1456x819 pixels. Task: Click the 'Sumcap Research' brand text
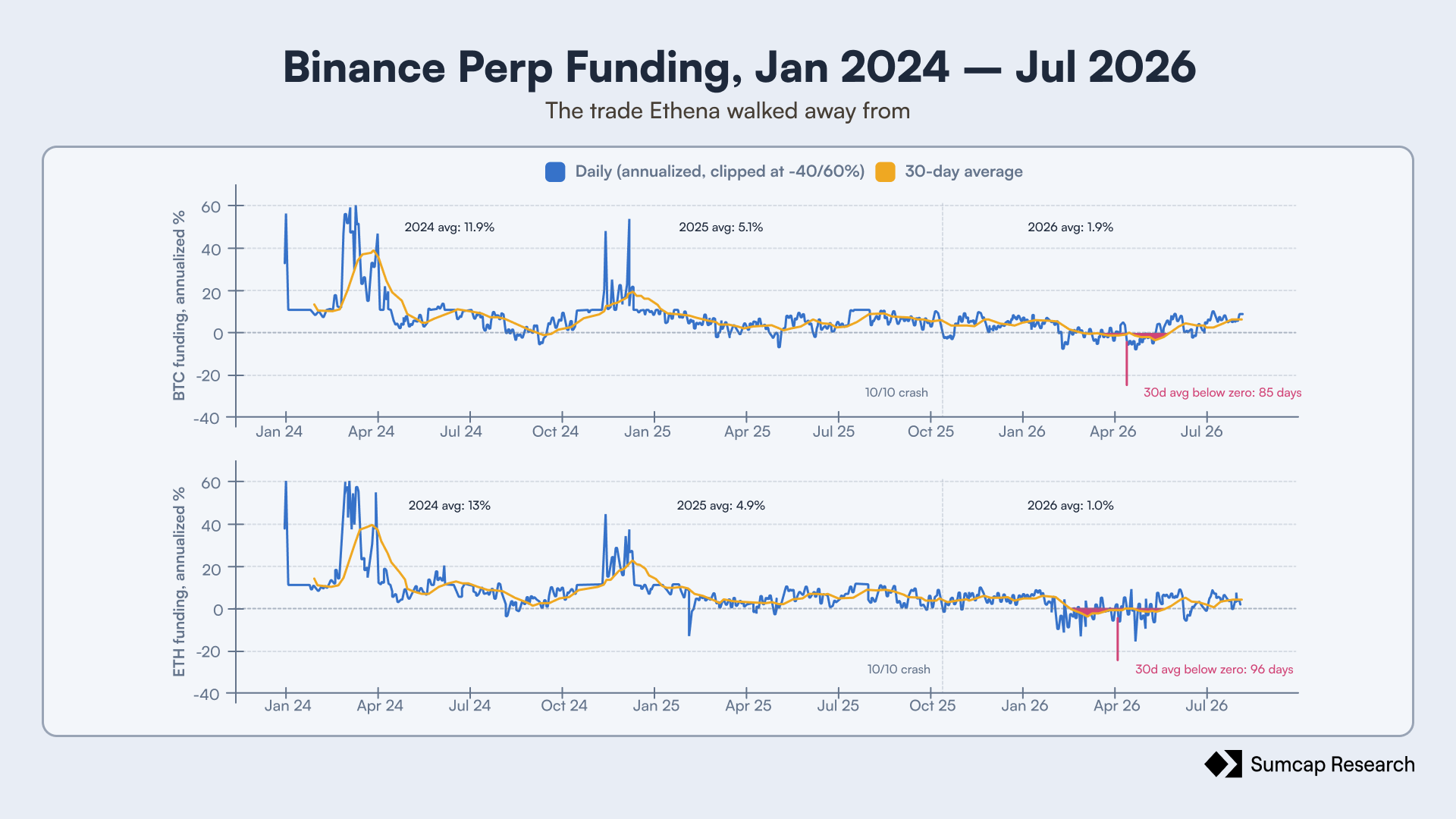tap(1332, 764)
